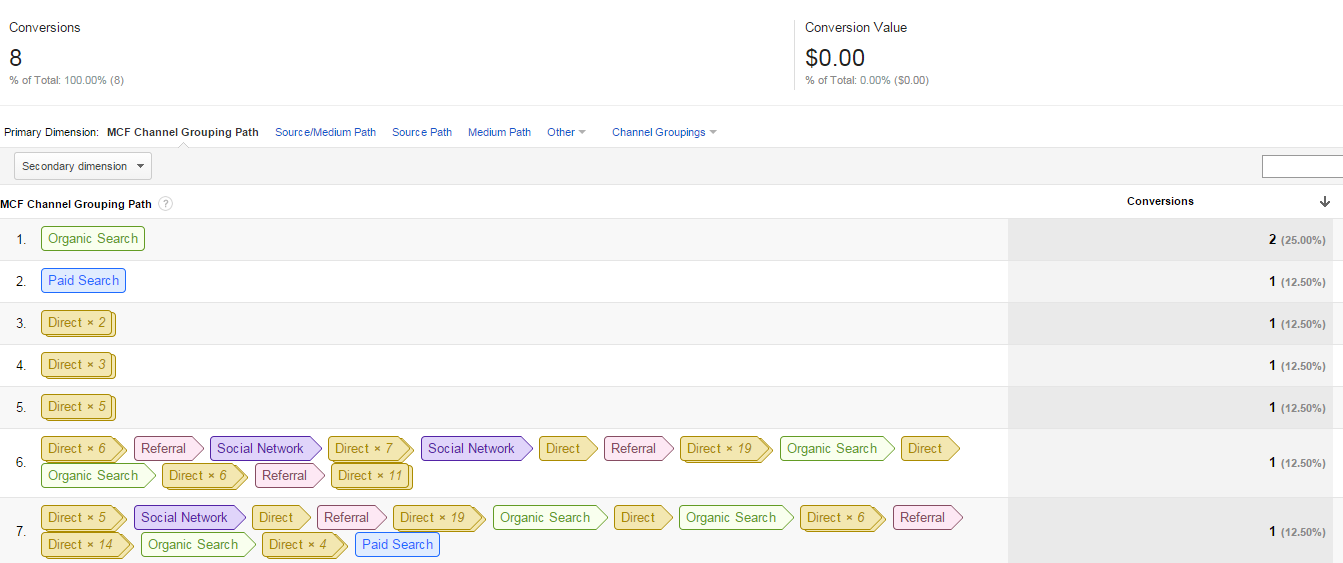This screenshot has height=563, width=1343.
Task: Click Direct × 5 tag in row 7
Action: [x=85, y=518]
